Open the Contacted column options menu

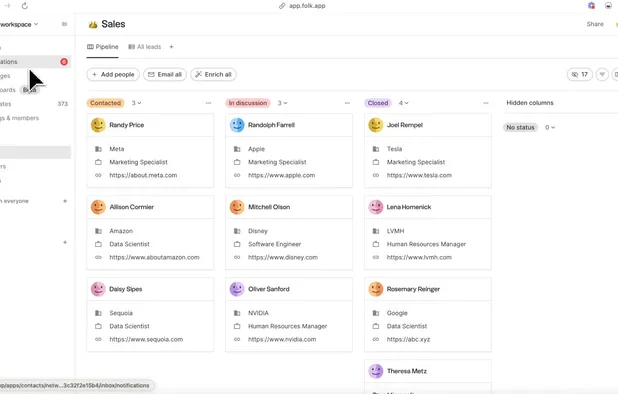(208, 103)
